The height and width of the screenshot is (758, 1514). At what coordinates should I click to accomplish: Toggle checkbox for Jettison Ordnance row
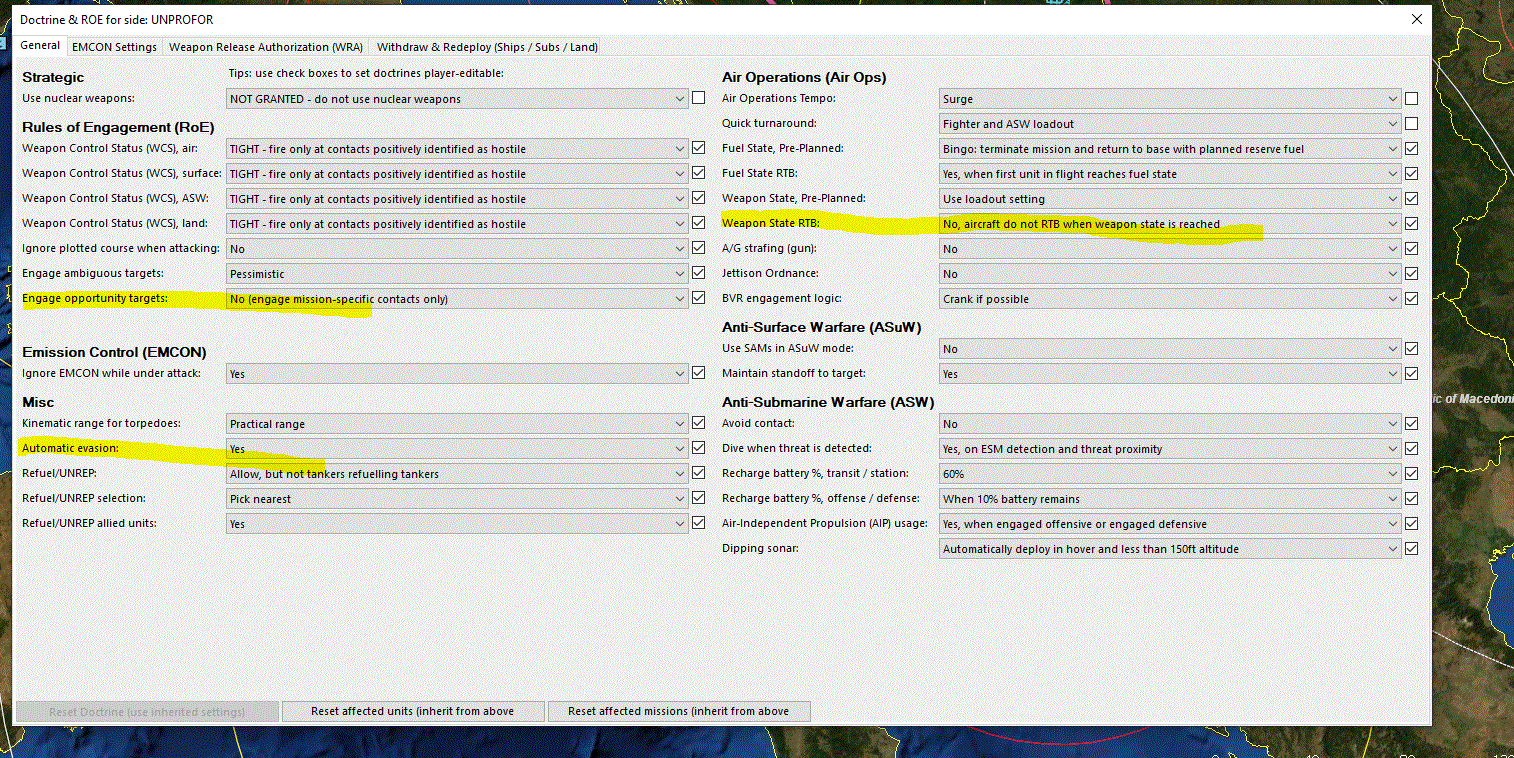(x=1411, y=273)
